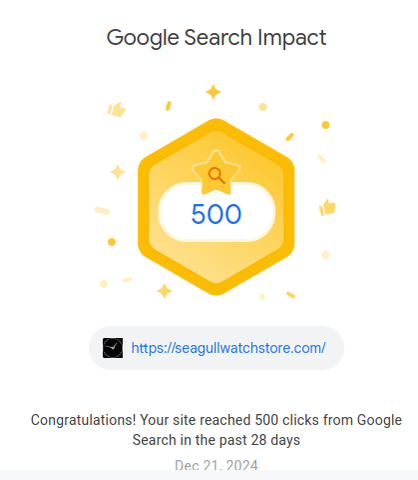Click the orange dot at lower left
418x480 pixels.
coord(112,242)
